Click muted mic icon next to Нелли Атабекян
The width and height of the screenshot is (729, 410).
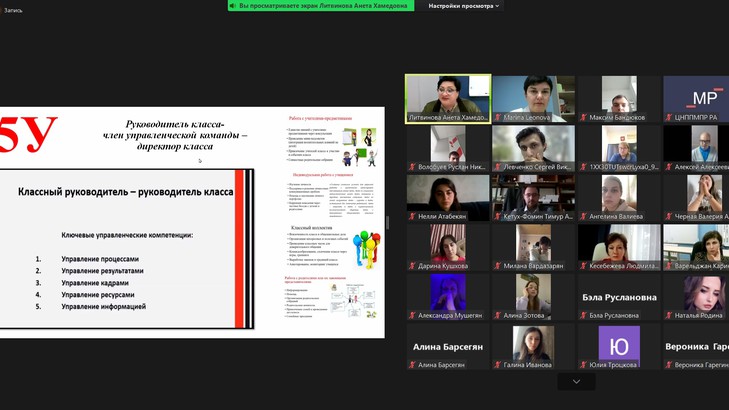412,217
